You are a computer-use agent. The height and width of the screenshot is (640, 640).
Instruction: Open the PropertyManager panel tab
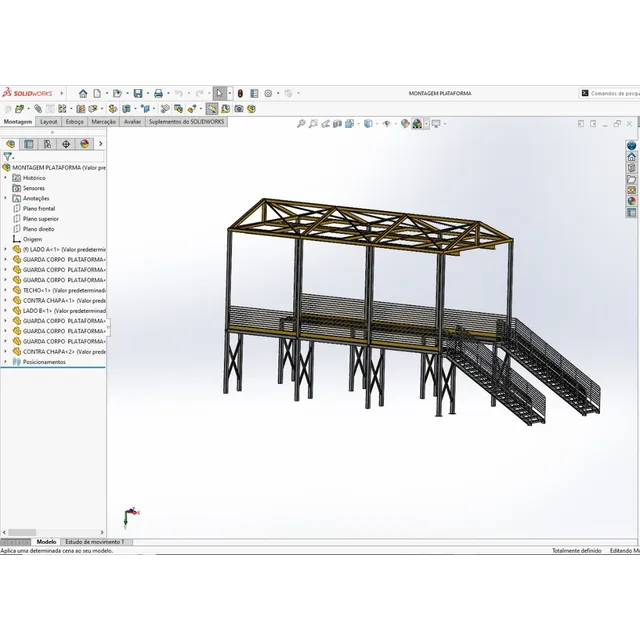click(29, 144)
